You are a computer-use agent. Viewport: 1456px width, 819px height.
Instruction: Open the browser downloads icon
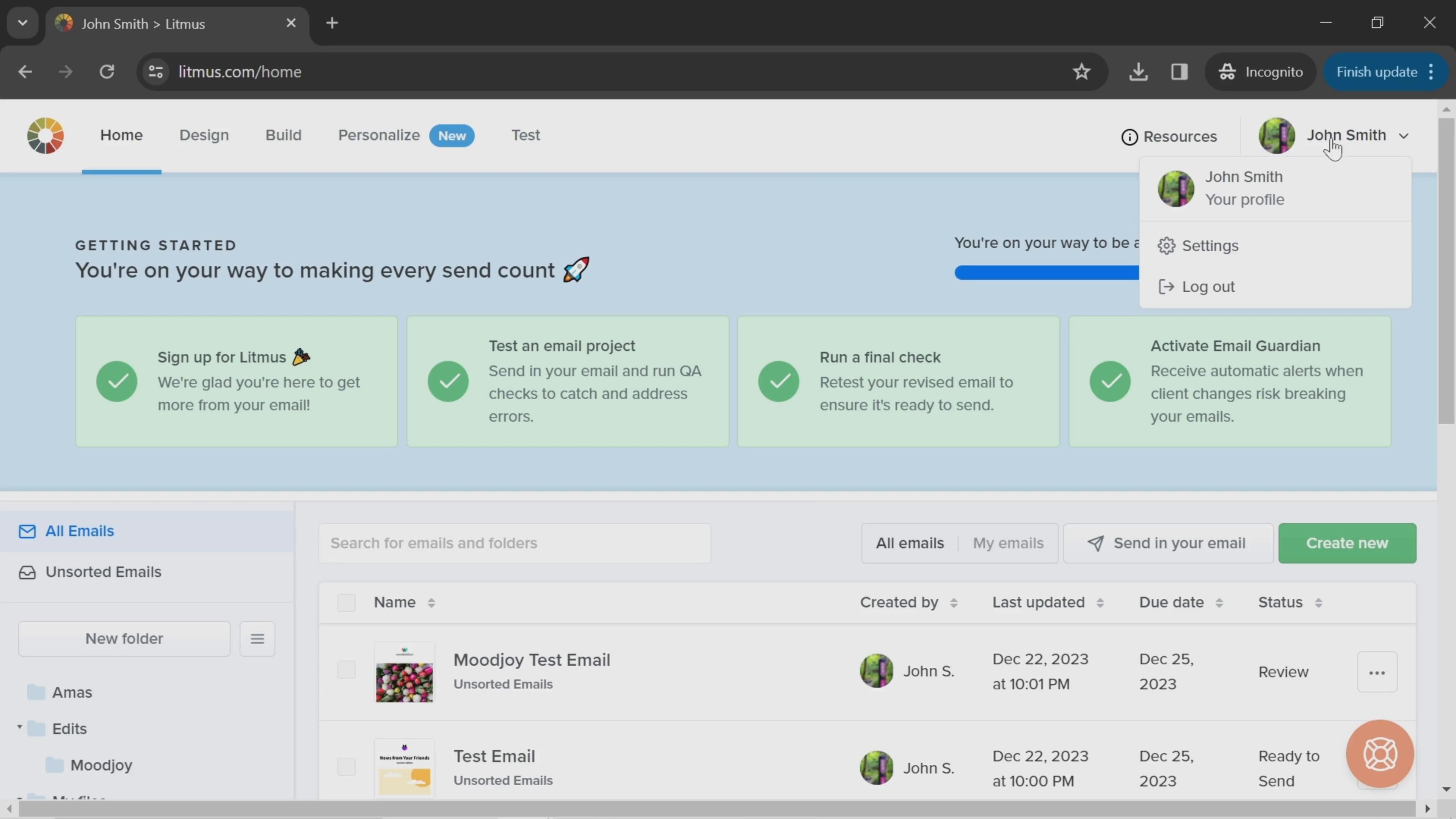point(1138,72)
